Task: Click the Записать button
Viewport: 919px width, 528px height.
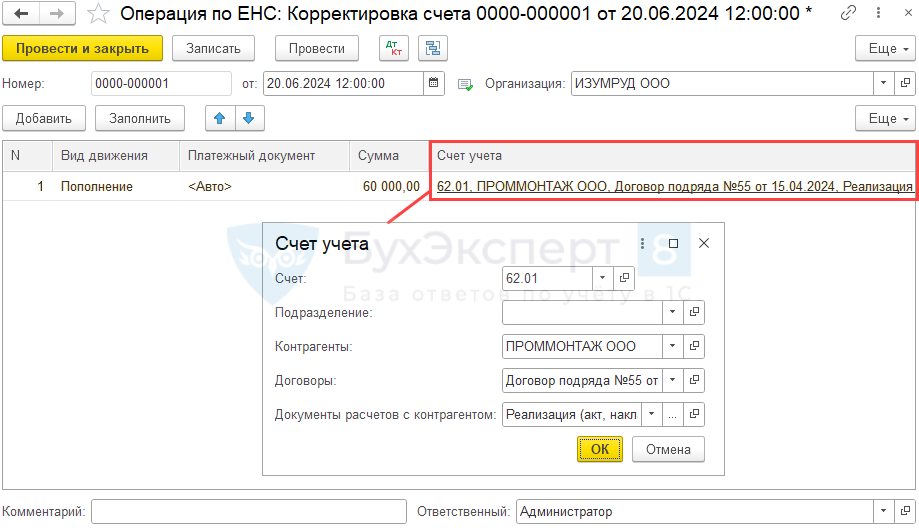Action: pyautogui.click(x=213, y=49)
